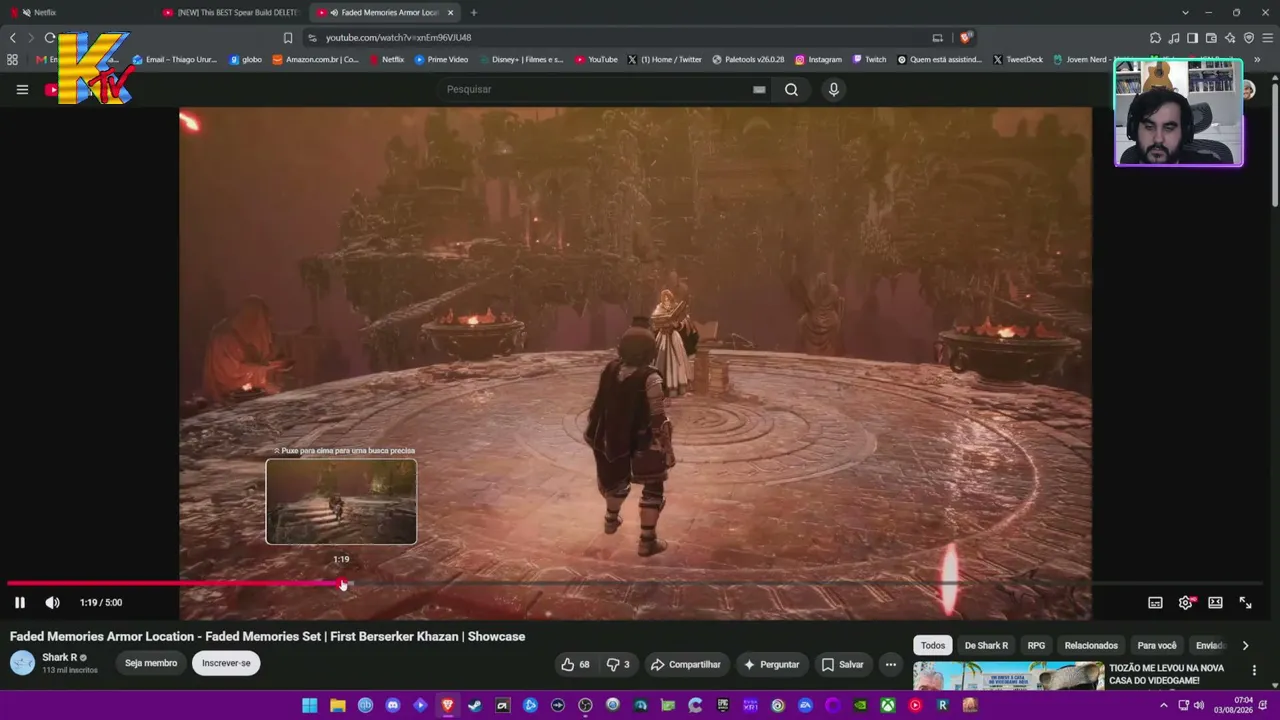
Task: Click the Compartilhar share button
Action: pos(685,664)
